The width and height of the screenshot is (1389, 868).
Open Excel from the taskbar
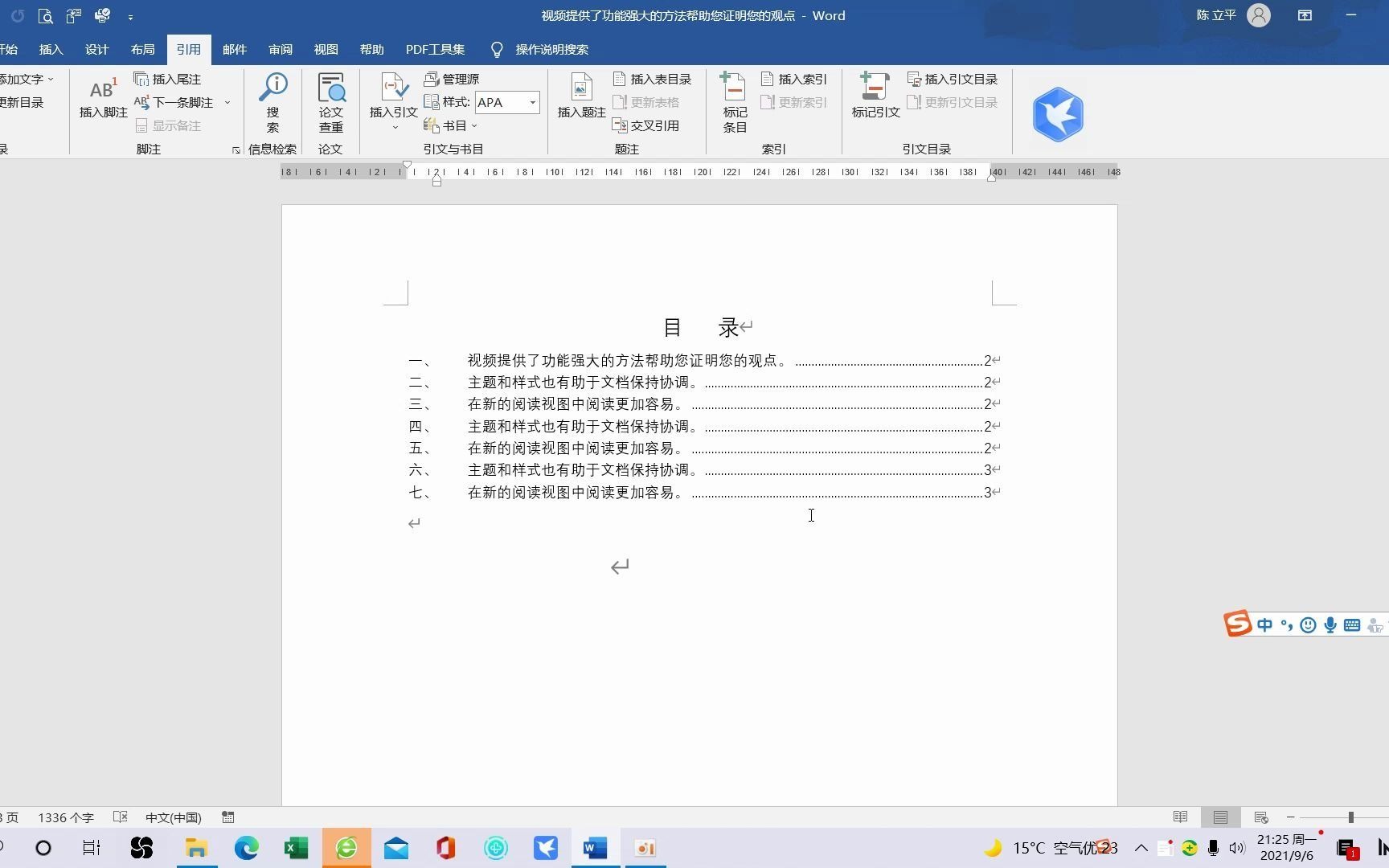coord(295,848)
